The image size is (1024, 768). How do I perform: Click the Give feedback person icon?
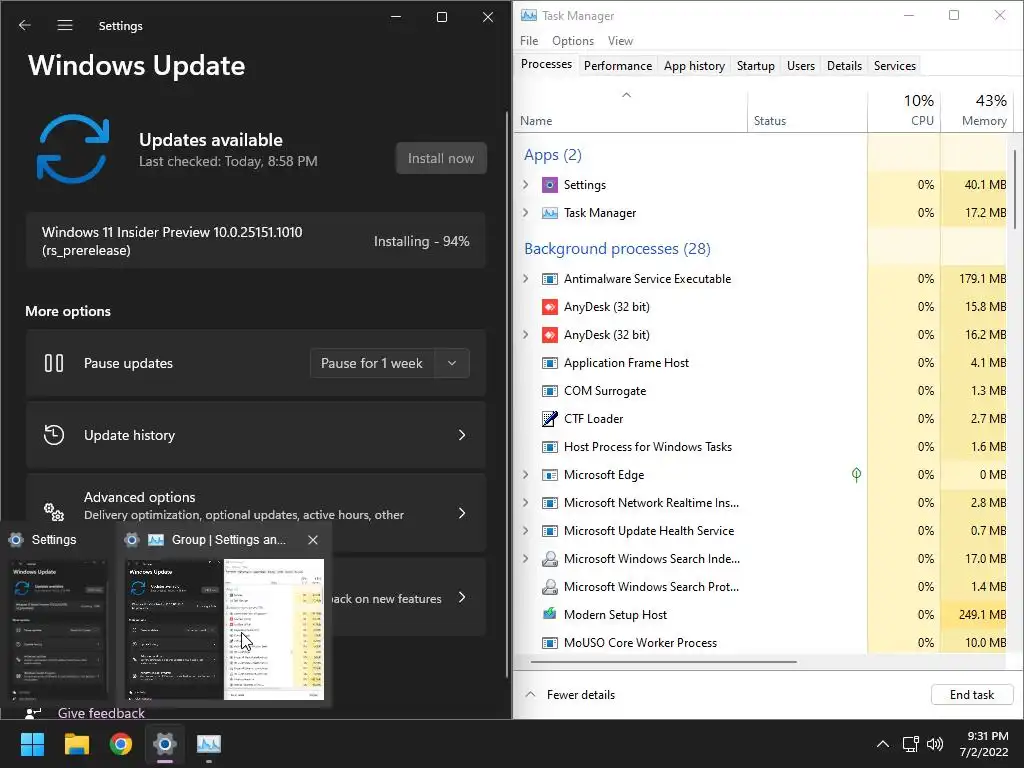[x=33, y=712]
